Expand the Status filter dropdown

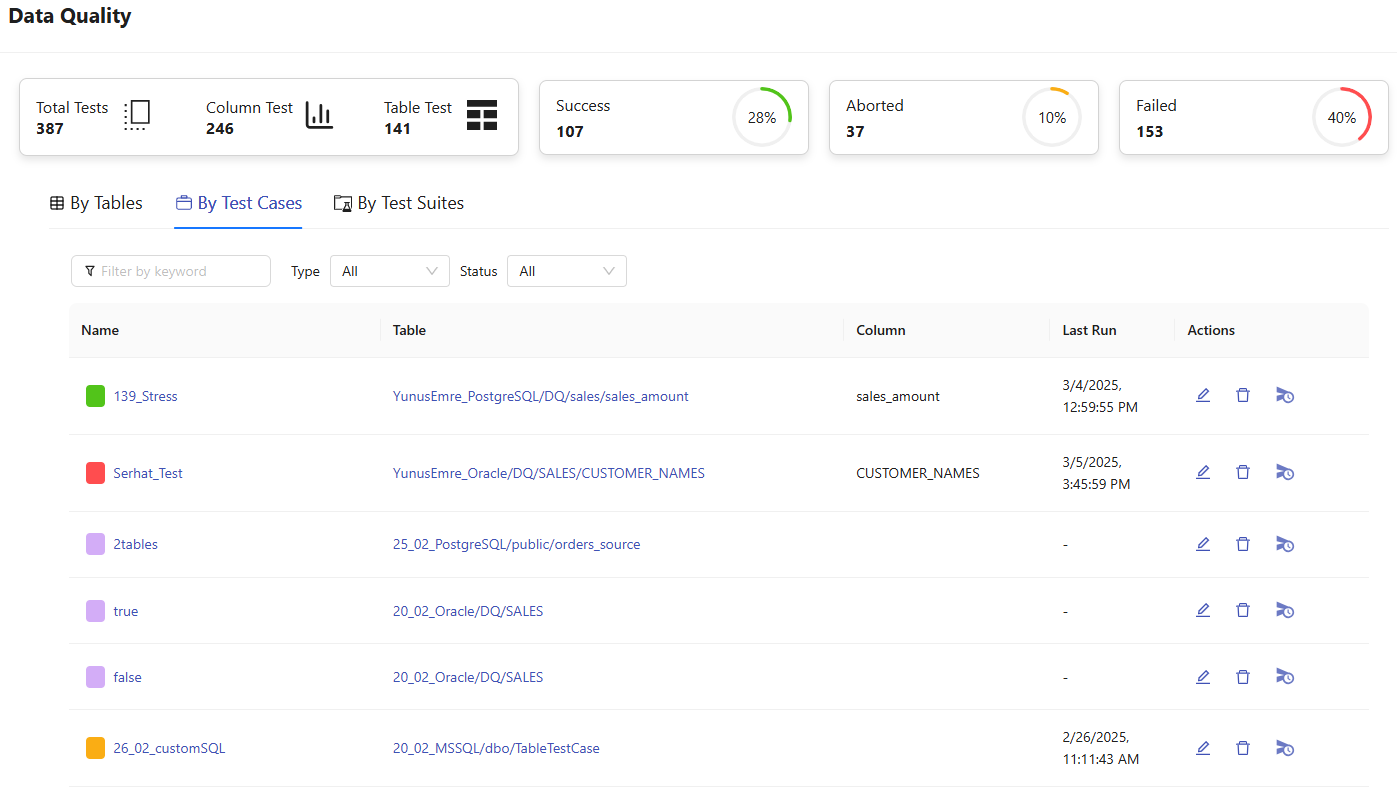[x=566, y=271]
